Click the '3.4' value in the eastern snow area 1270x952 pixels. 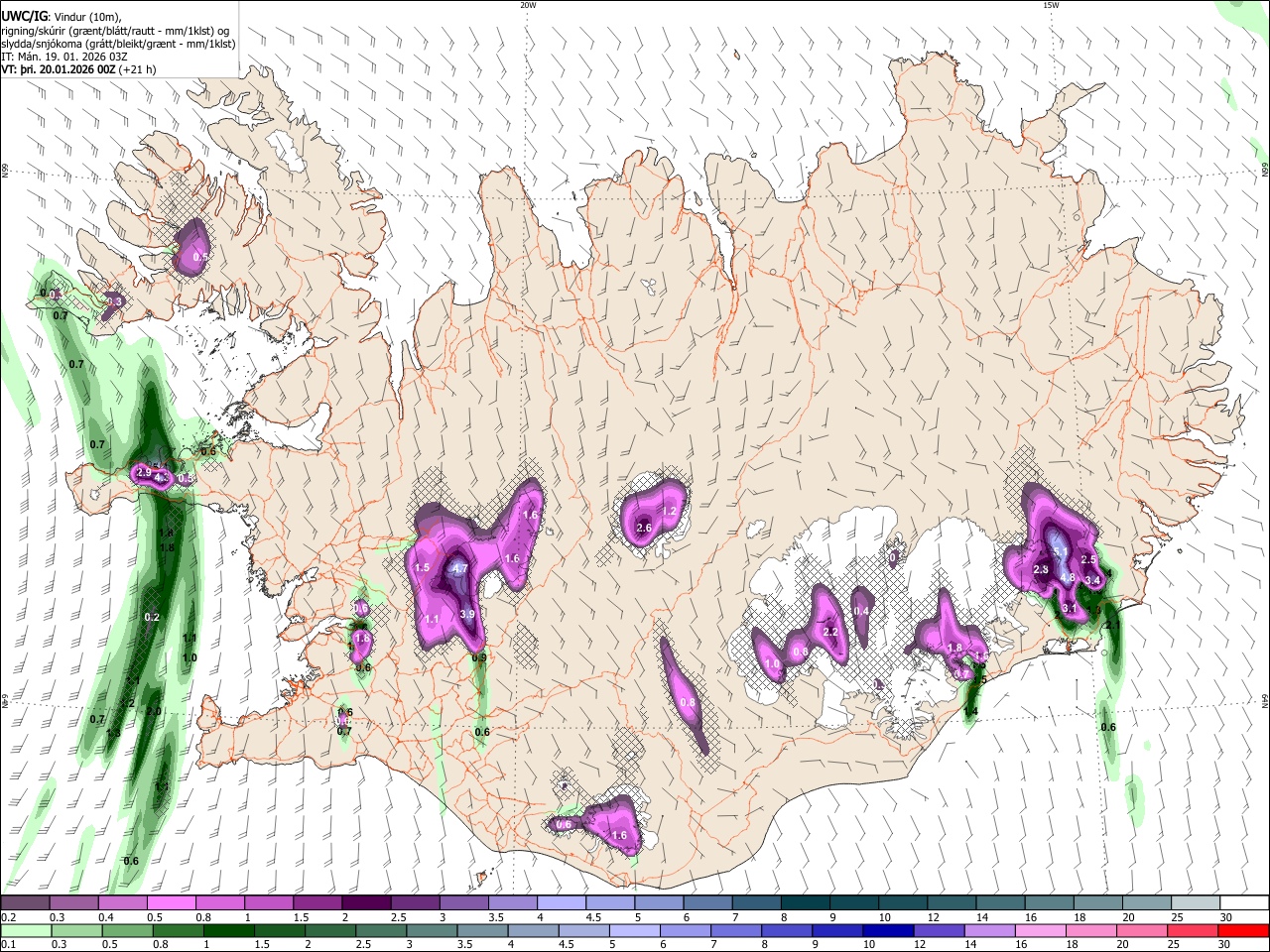1092,580
